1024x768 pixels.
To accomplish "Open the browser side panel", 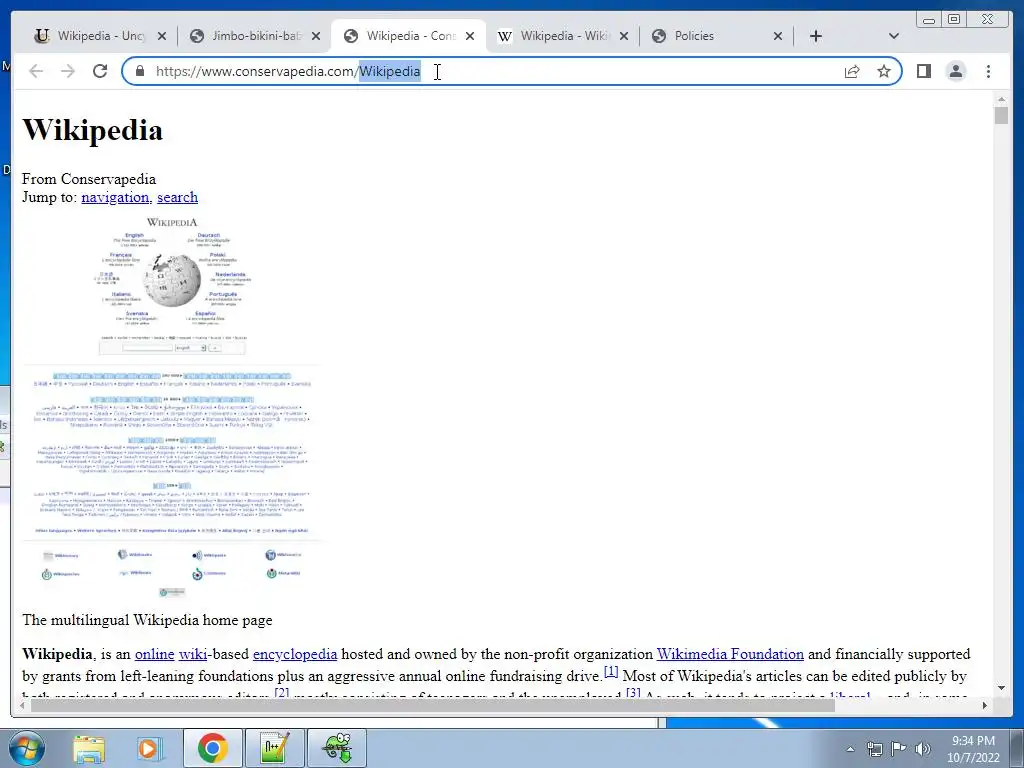I will (x=923, y=71).
